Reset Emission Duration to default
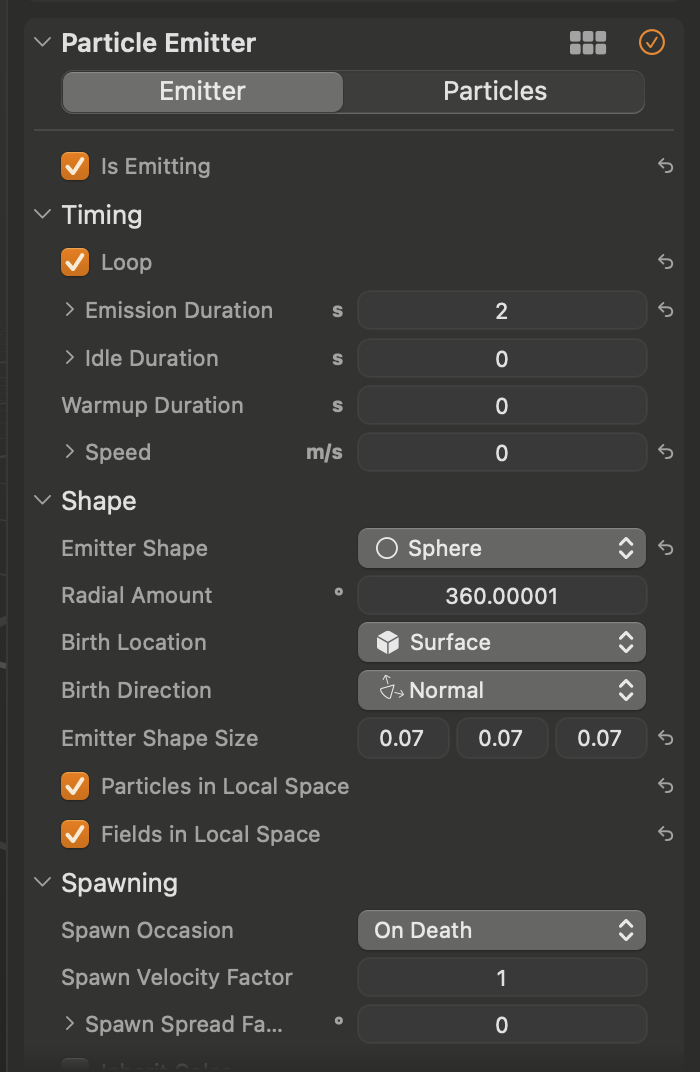This screenshot has width=700, height=1072. pos(665,311)
